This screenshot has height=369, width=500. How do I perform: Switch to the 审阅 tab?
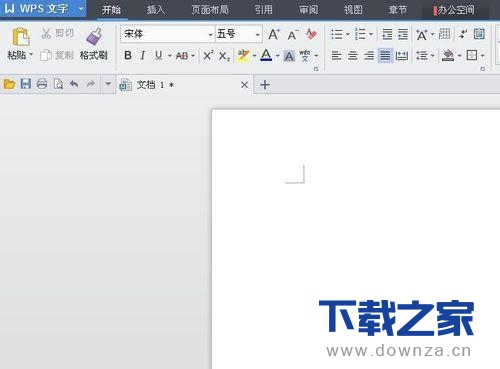click(x=308, y=10)
